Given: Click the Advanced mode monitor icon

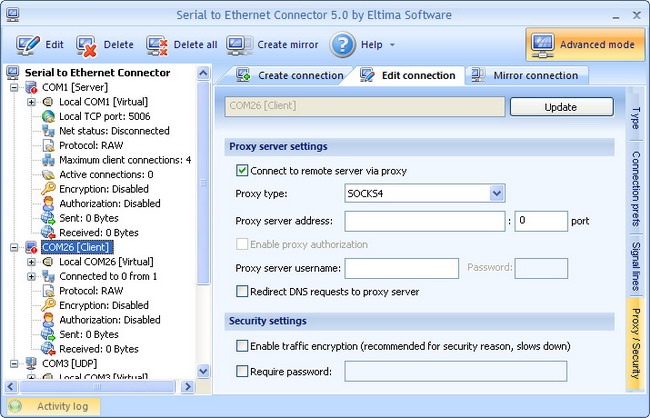Looking at the screenshot, I should (543, 45).
